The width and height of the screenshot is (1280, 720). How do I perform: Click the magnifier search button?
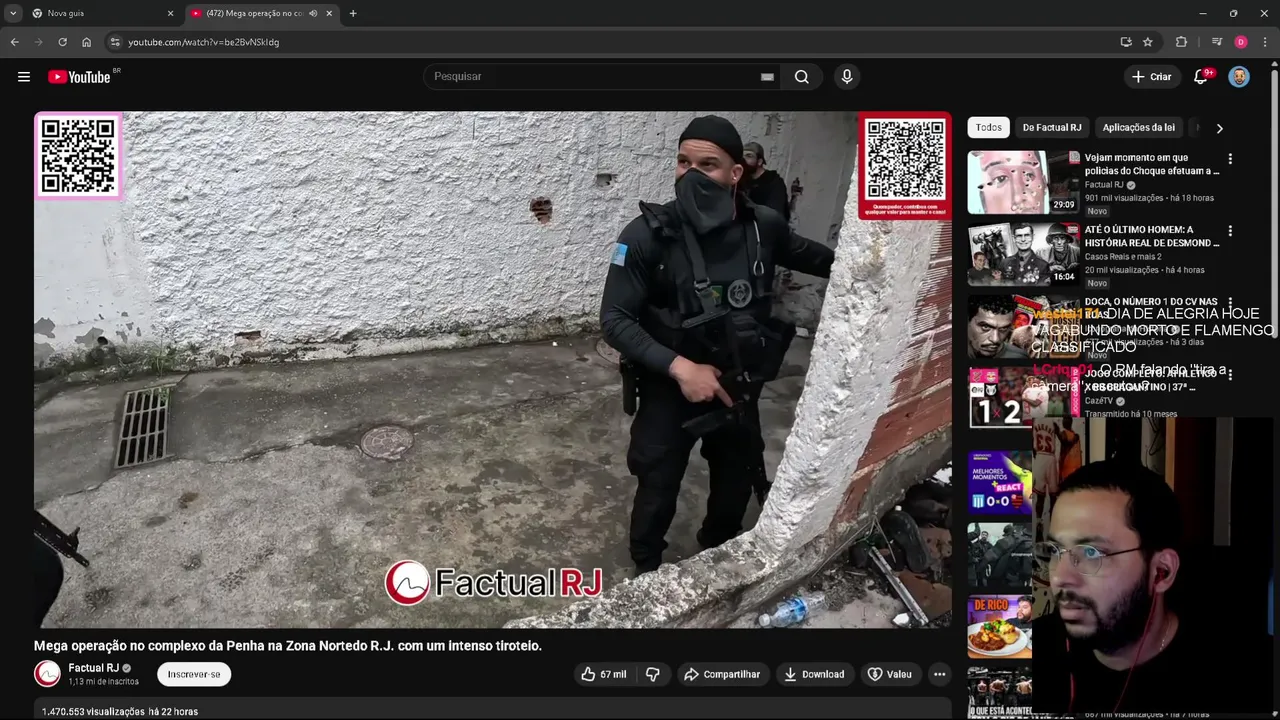pos(802,77)
